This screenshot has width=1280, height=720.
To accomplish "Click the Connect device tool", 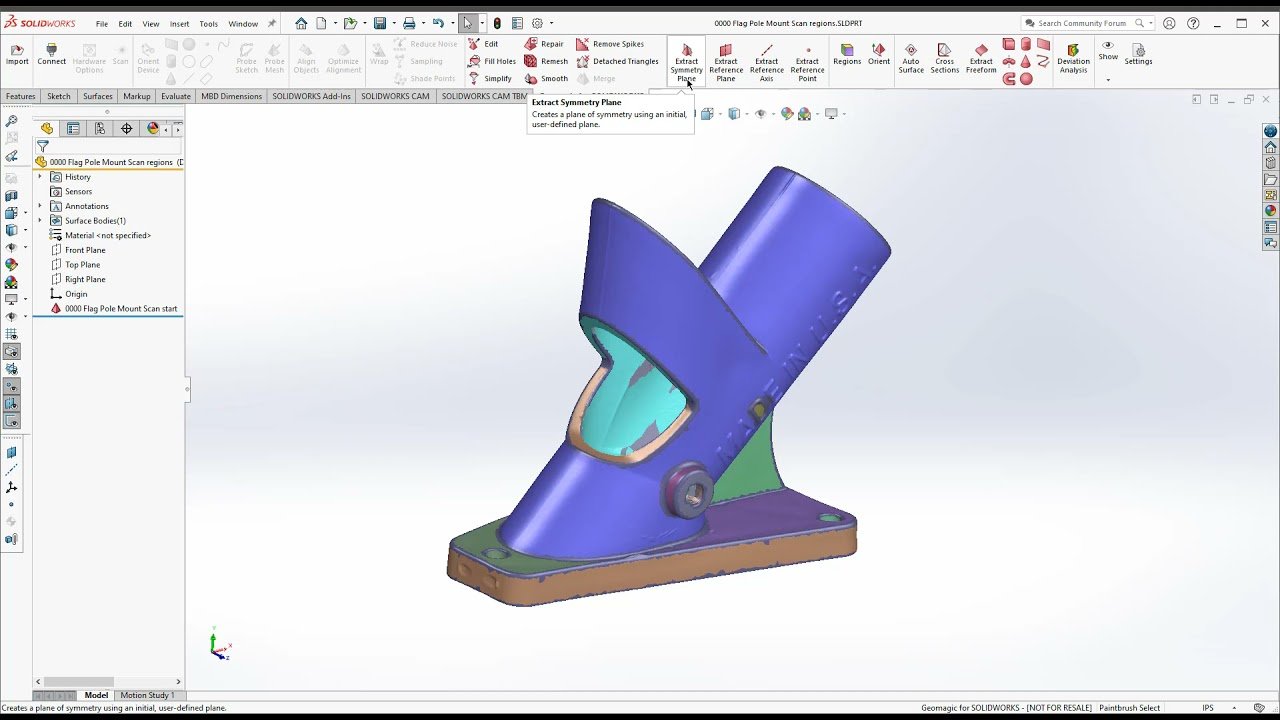I will [51, 55].
